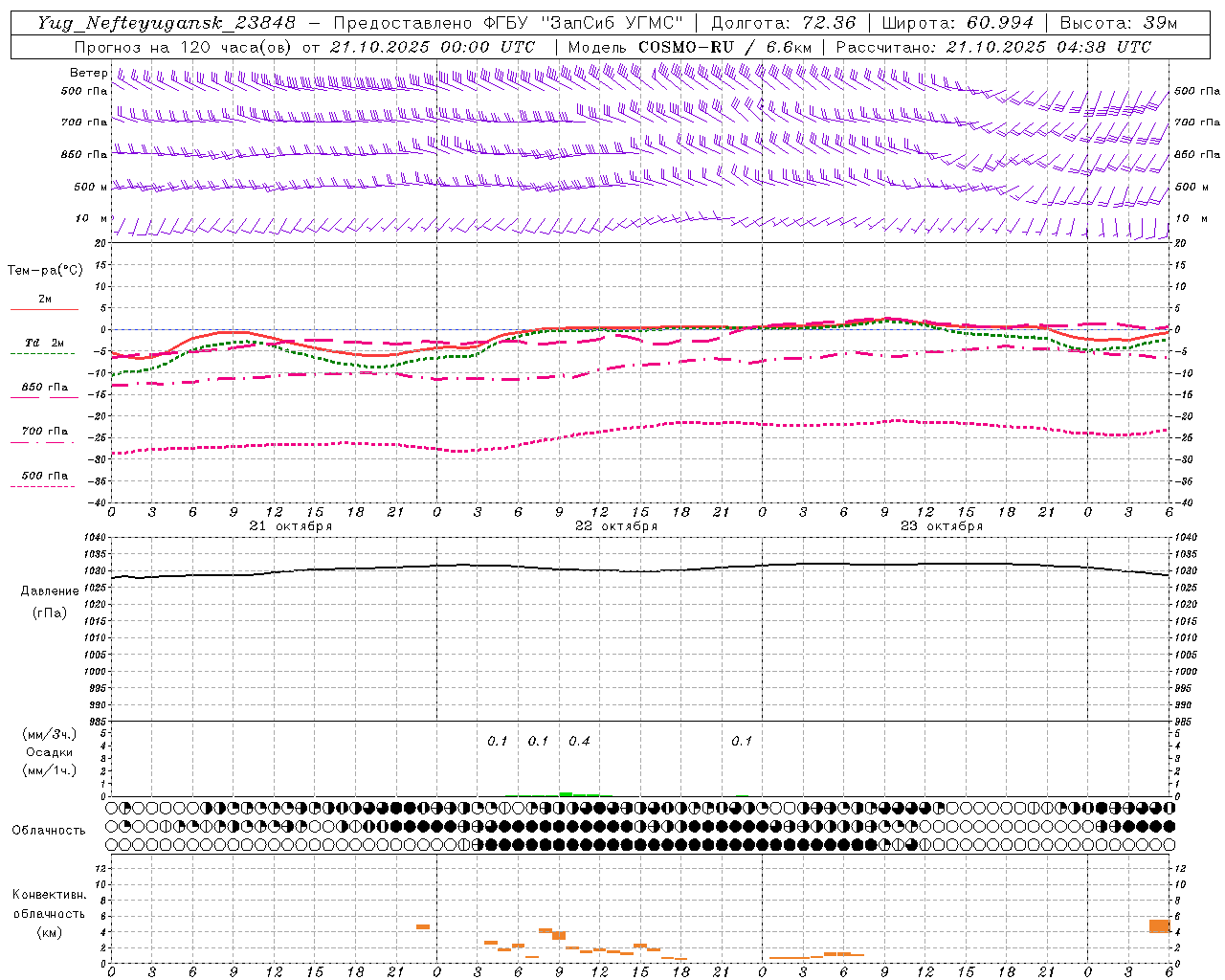This screenshot has width=1225, height=980.
Task: Click the Модель COSMO-RU / 6.6км label
Action: (x=689, y=47)
